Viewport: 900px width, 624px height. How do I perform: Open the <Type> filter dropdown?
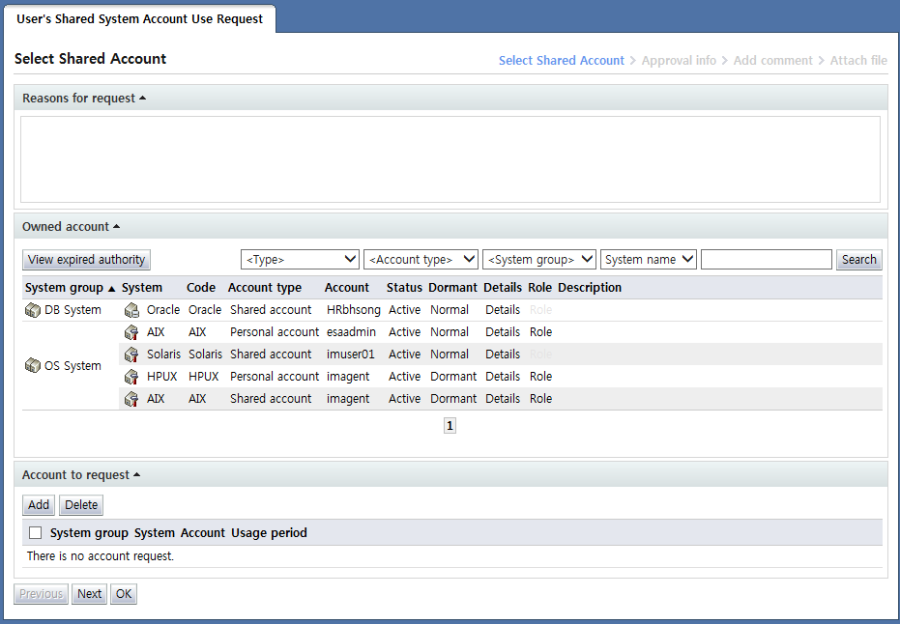pyautogui.click(x=300, y=260)
